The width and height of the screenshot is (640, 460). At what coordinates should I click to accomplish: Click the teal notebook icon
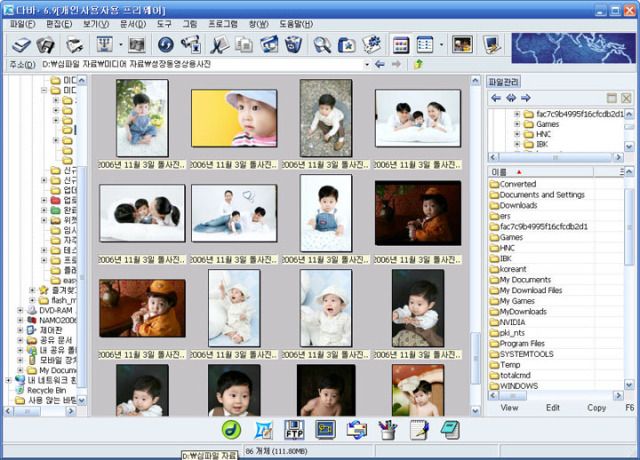click(x=450, y=430)
